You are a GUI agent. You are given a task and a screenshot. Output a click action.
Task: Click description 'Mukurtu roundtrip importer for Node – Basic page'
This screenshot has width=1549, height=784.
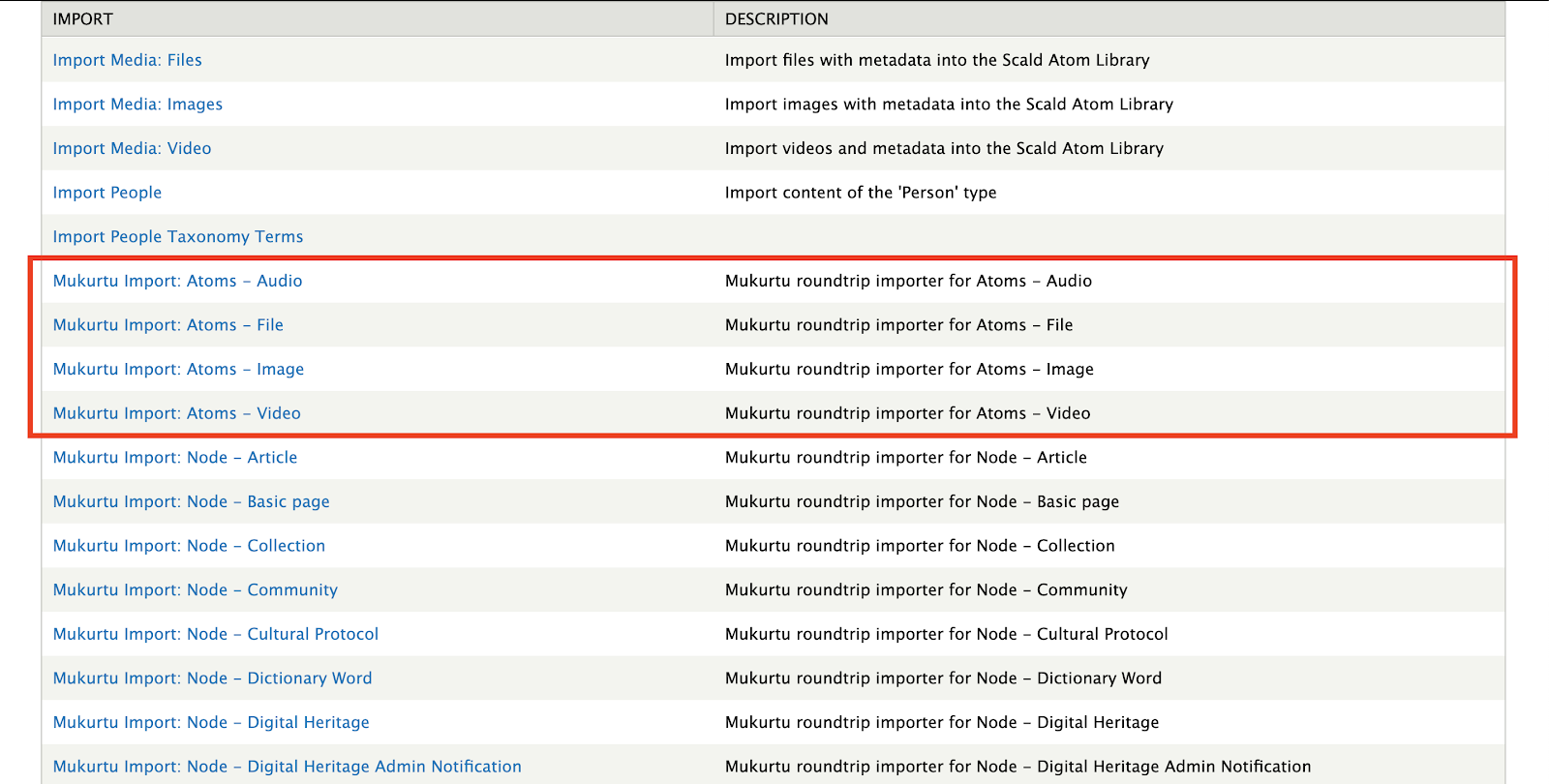click(x=922, y=501)
